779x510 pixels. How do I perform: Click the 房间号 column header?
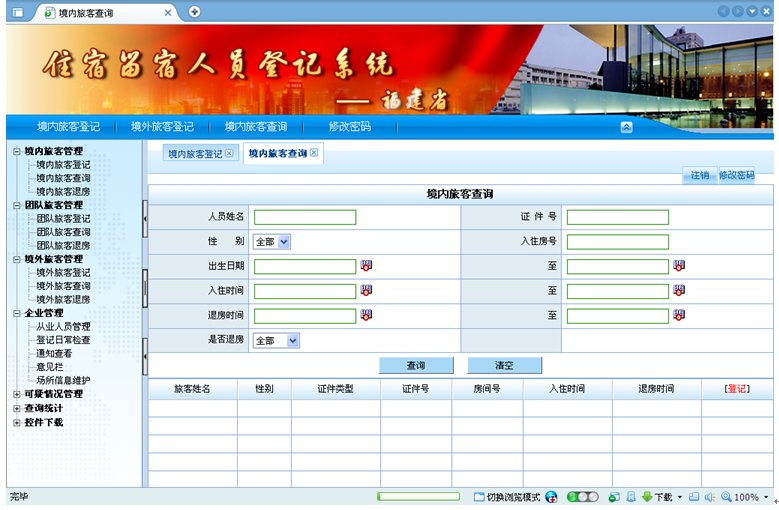click(487, 389)
